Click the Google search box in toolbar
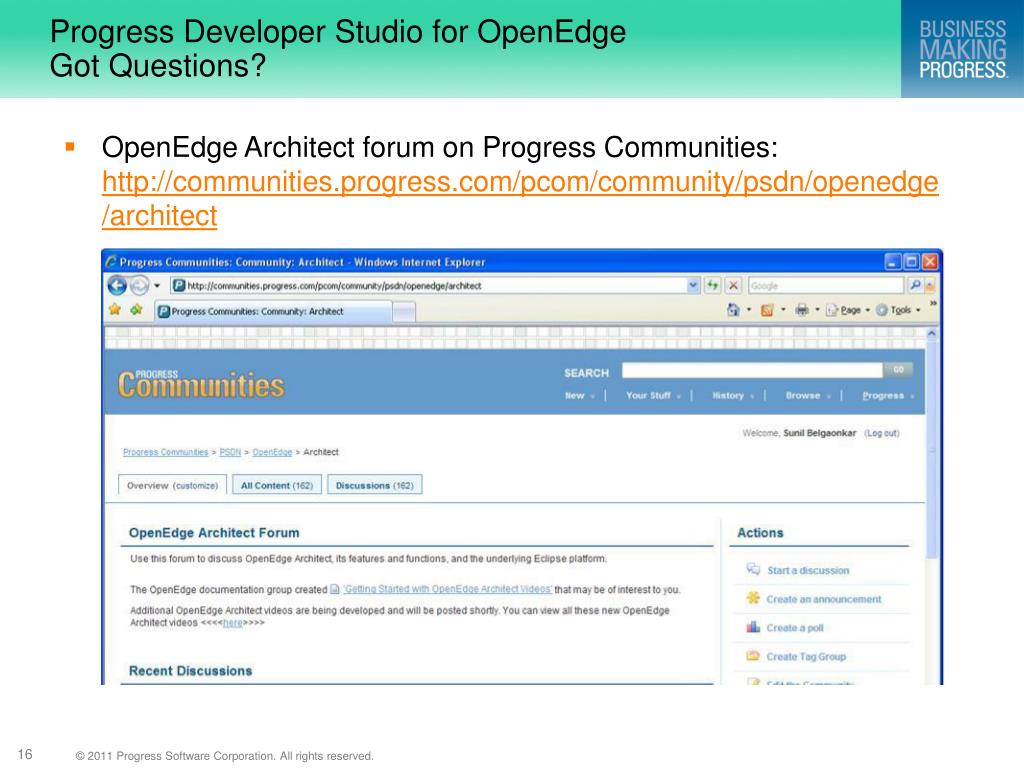The width and height of the screenshot is (1024, 768). click(825, 285)
